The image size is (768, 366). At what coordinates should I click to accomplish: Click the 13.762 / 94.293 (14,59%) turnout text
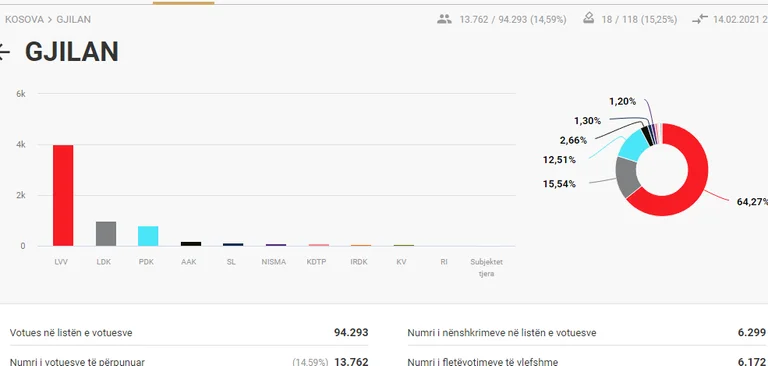click(513, 20)
